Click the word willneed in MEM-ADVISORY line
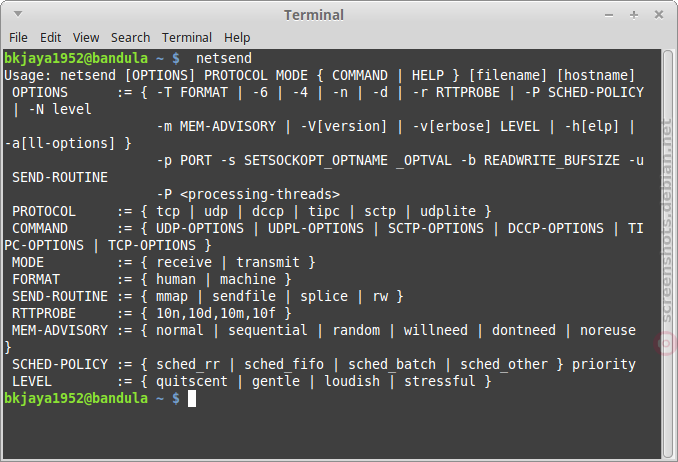 435,330
